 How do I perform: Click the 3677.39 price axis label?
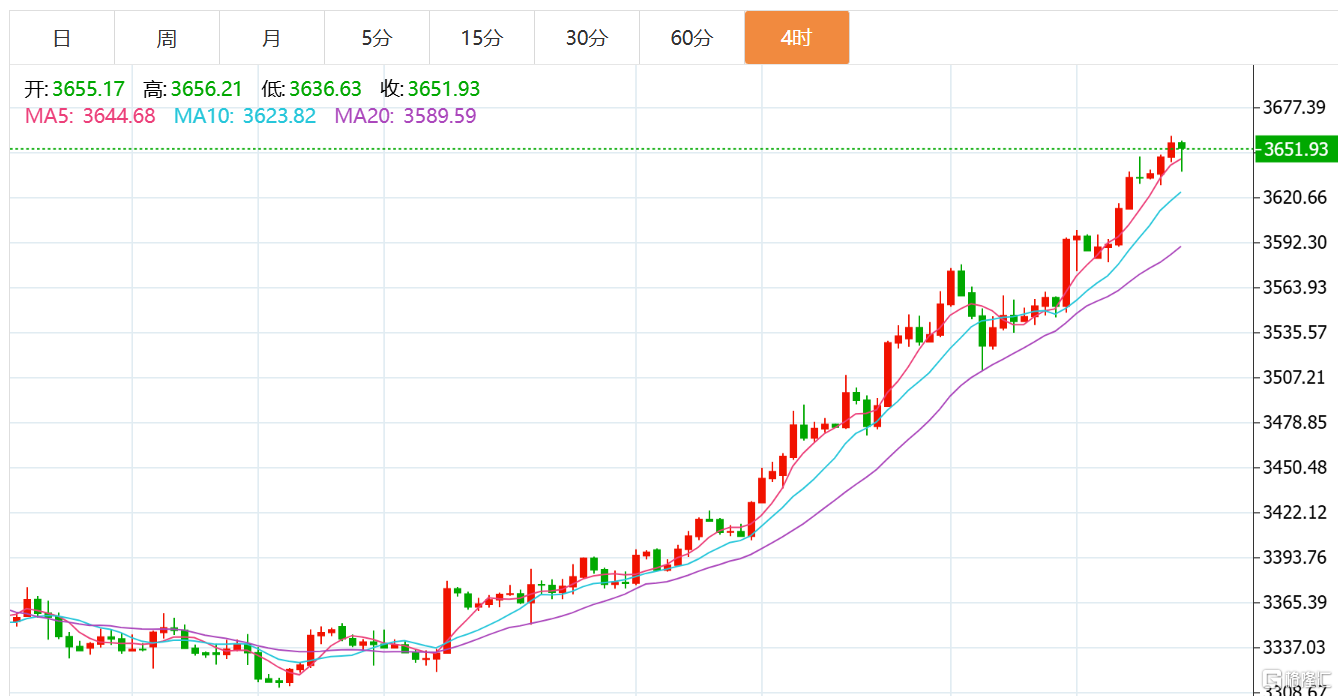click(1295, 107)
